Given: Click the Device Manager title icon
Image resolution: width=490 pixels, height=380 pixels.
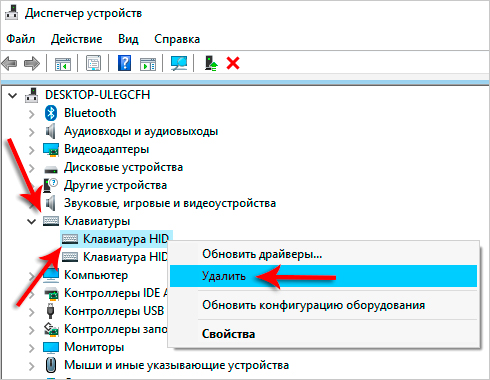Looking at the screenshot, I should coord(12,12).
